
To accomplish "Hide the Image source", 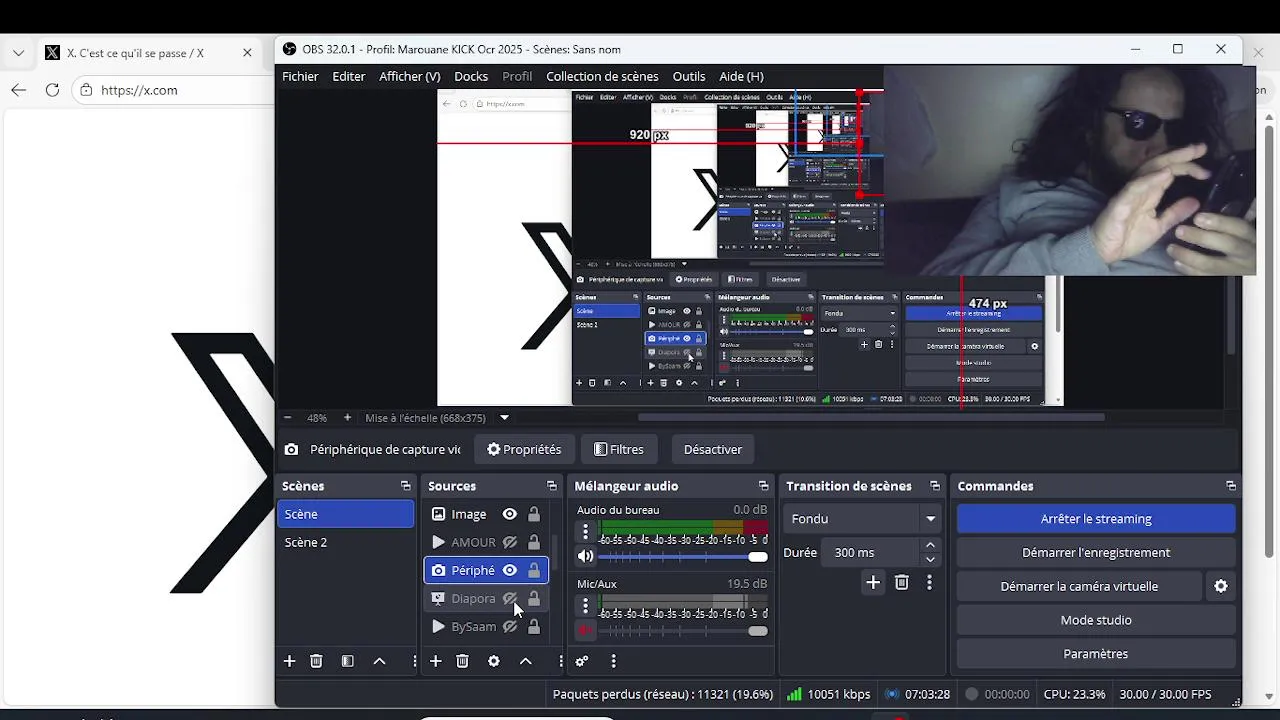I will click(x=509, y=514).
